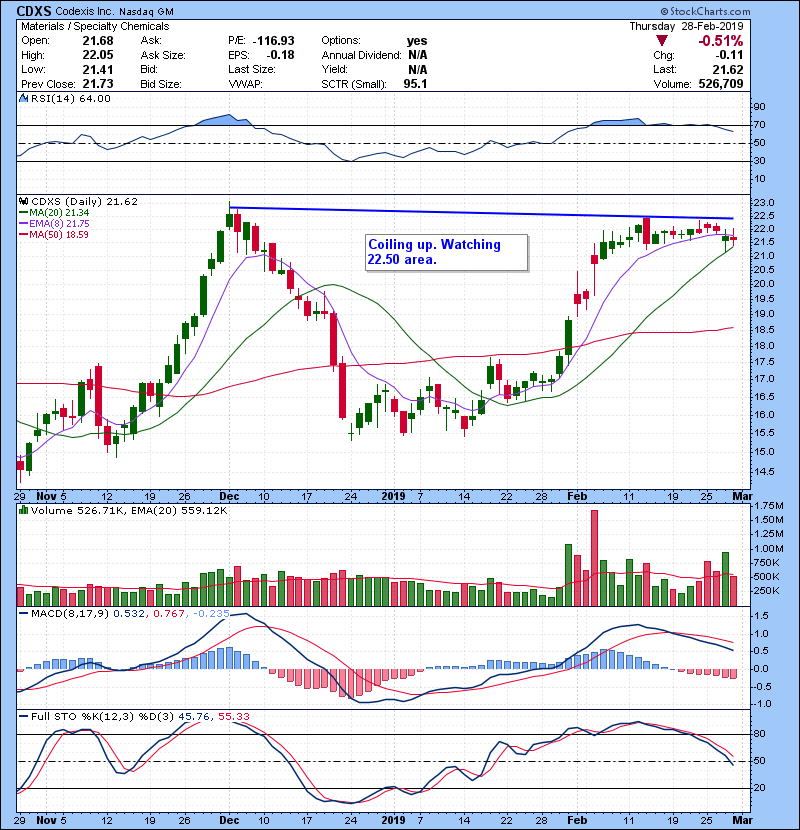Click the header Volume value 526,709
800x830 pixels.
coord(721,84)
